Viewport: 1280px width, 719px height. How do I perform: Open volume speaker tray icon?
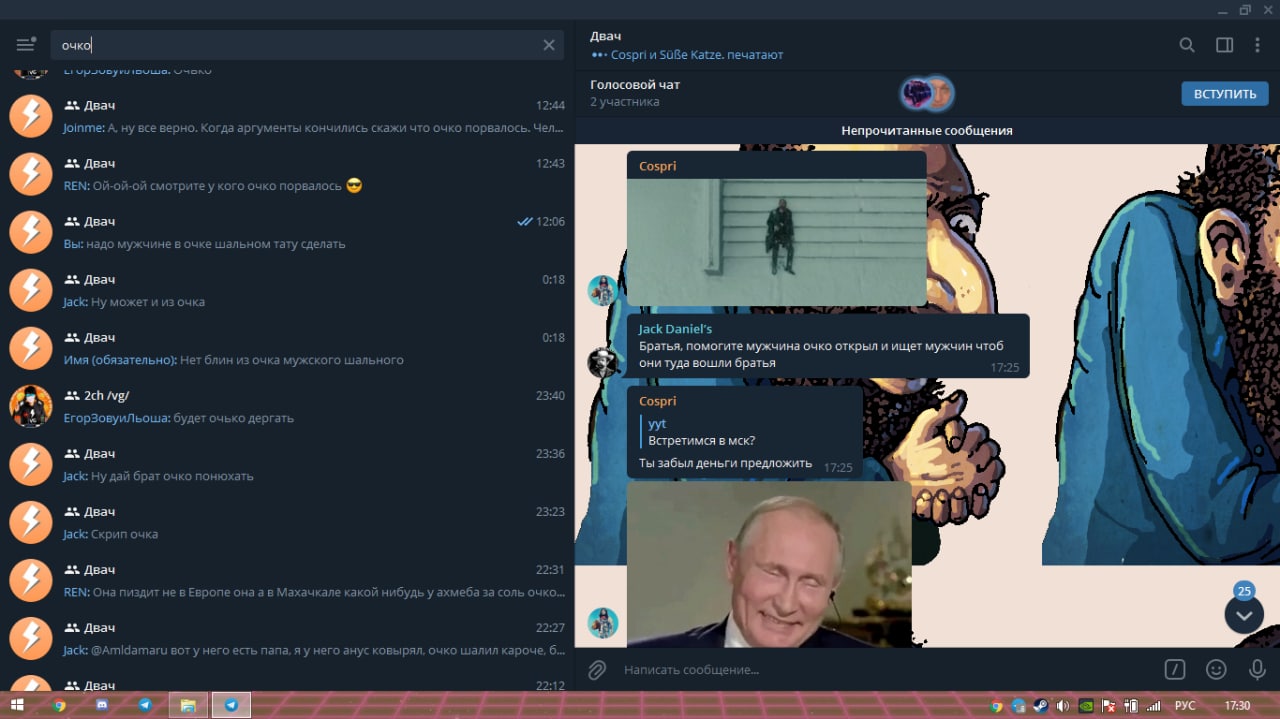click(1062, 705)
